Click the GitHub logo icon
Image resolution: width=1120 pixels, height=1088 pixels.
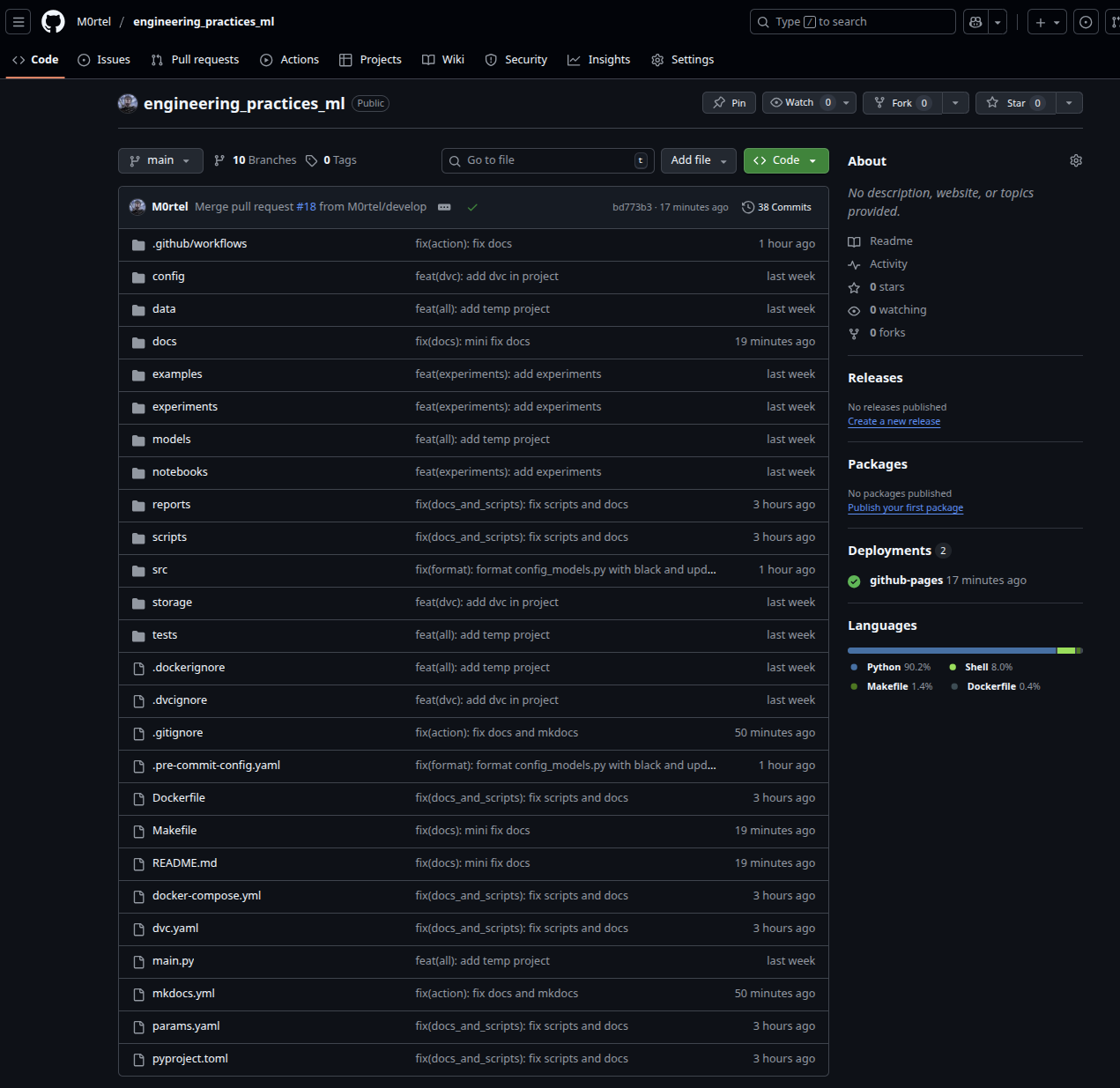(x=53, y=22)
